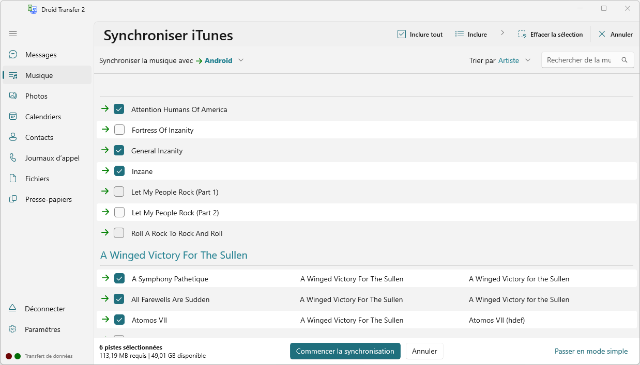The width and height of the screenshot is (640, 365).
Task: Click Inclure tout toolbar button
Action: 420,34
